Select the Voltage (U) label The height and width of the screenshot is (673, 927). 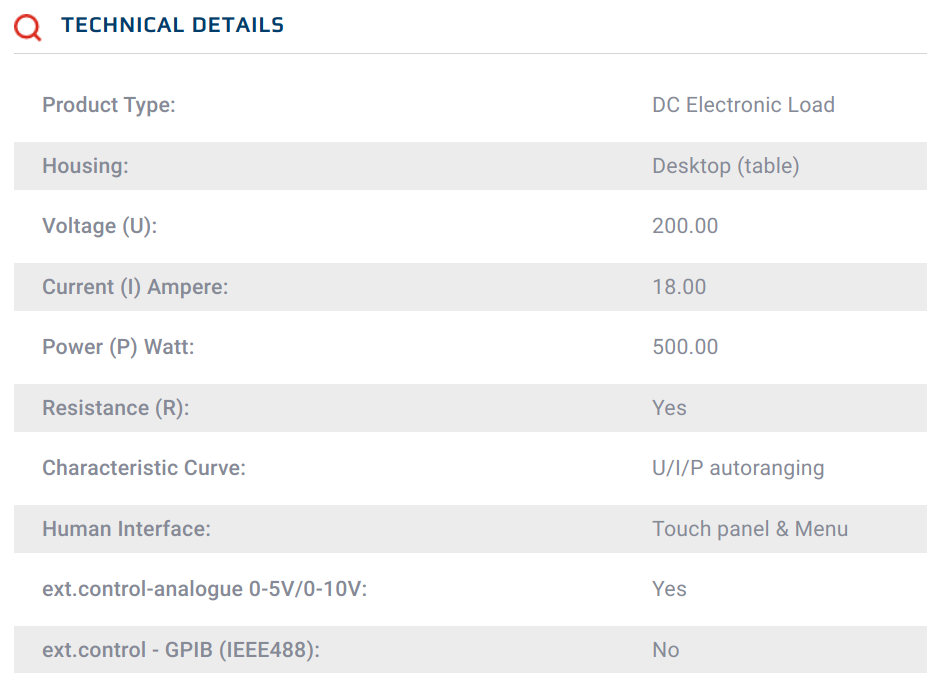(100, 226)
